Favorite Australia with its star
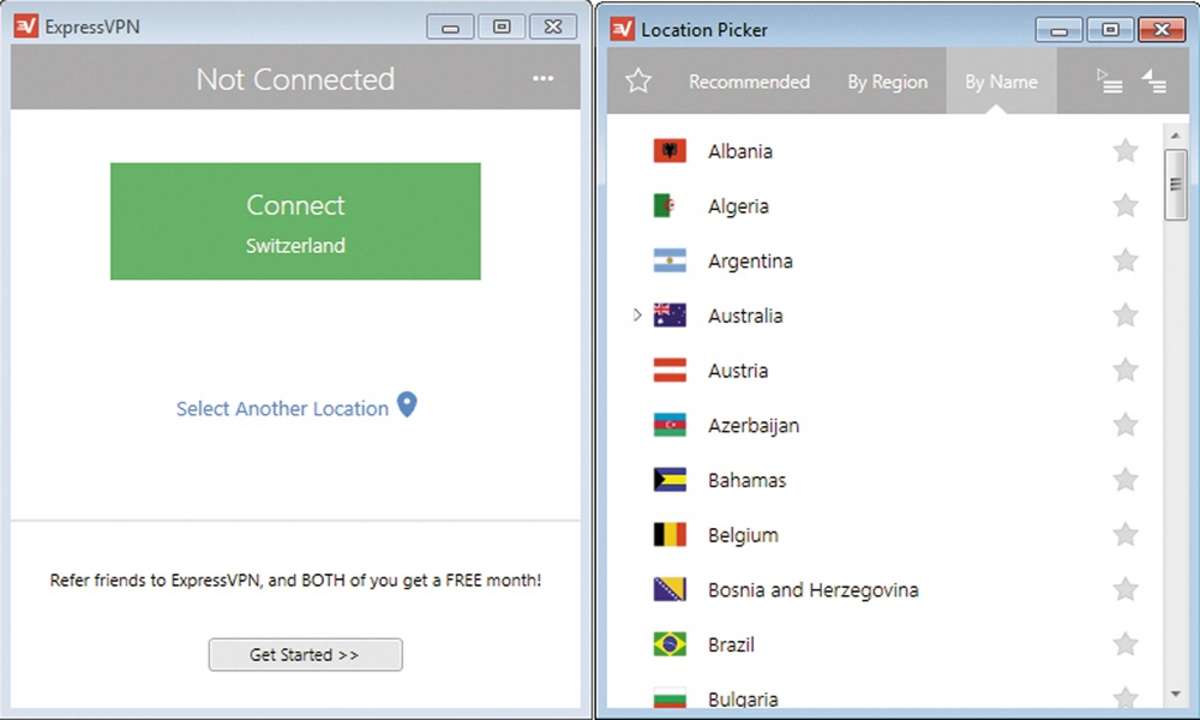The width and height of the screenshot is (1200, 720). [1126, 315]
